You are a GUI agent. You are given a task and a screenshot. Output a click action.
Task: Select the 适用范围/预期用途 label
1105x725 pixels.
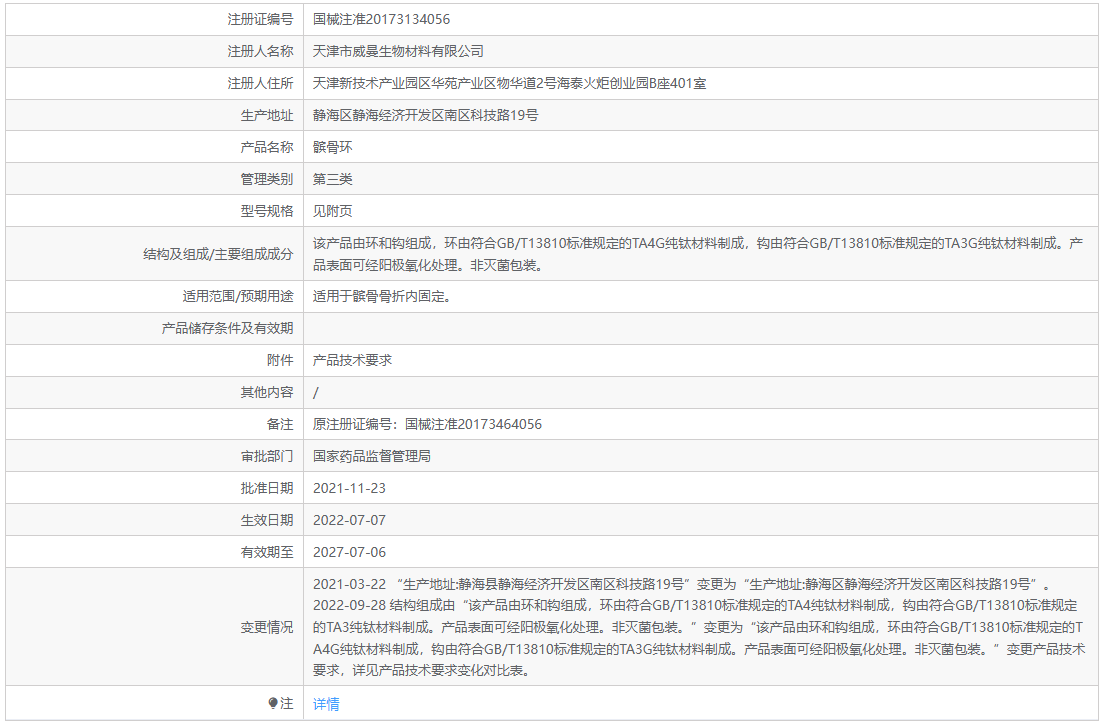point(237,297)
